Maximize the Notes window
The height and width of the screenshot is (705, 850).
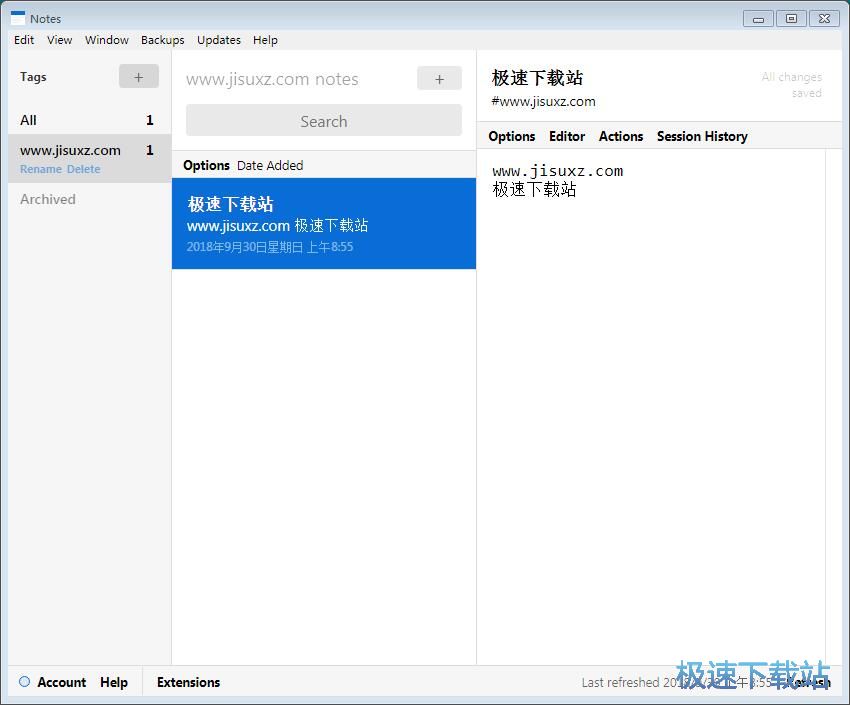pyautogui.click(x=791, y=18)
